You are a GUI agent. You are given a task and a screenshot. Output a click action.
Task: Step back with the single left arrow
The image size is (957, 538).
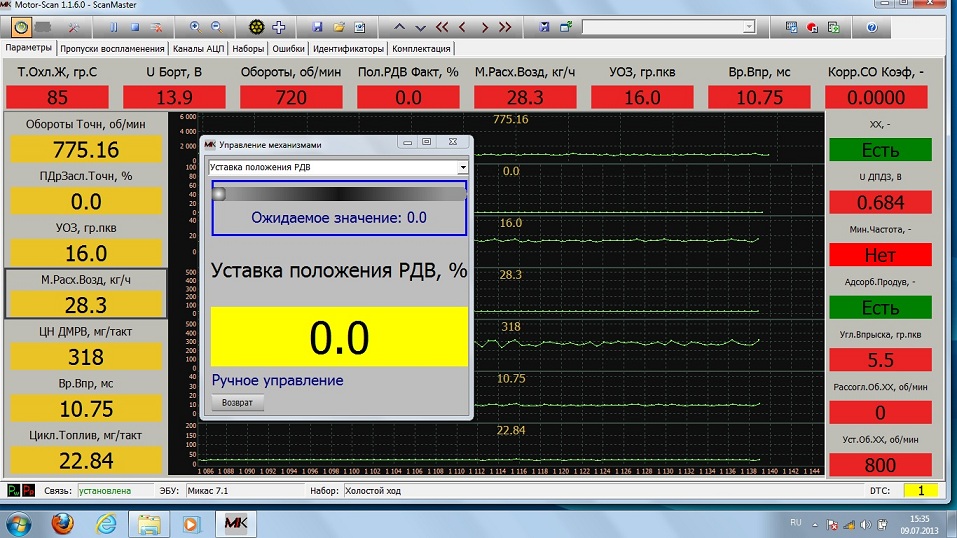pyautogui.click(x=463, y=27)
